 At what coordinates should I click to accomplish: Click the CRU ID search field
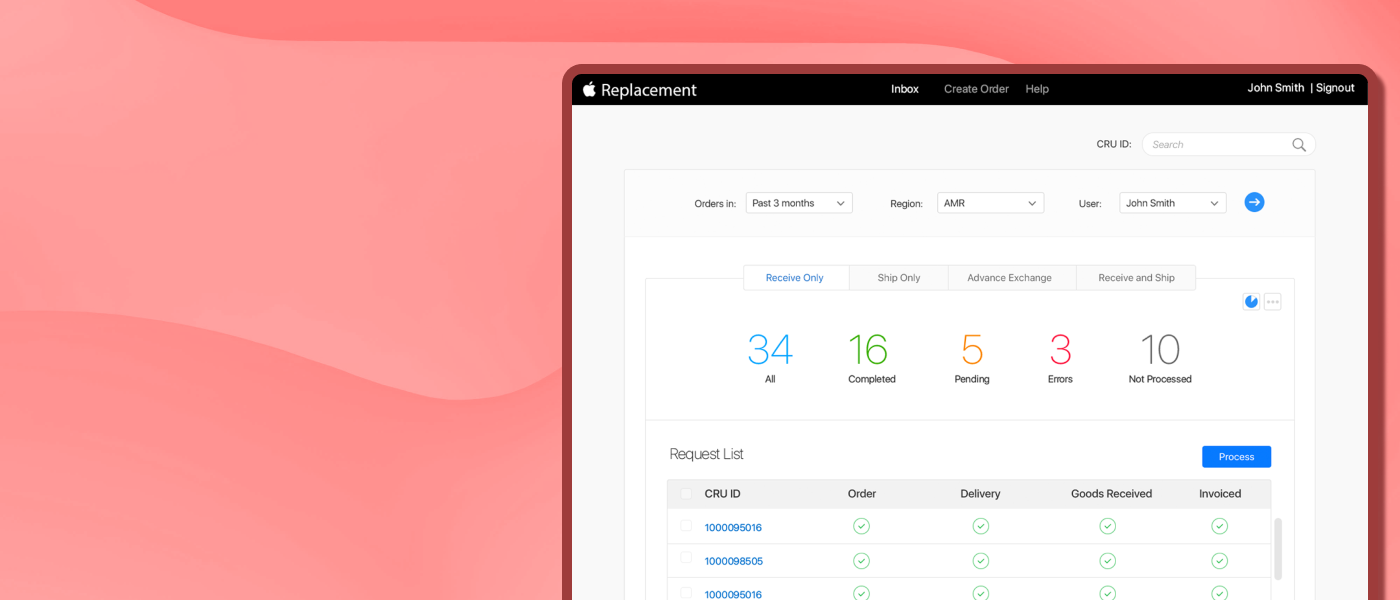pyautogui.click(x=1229, y=145)
